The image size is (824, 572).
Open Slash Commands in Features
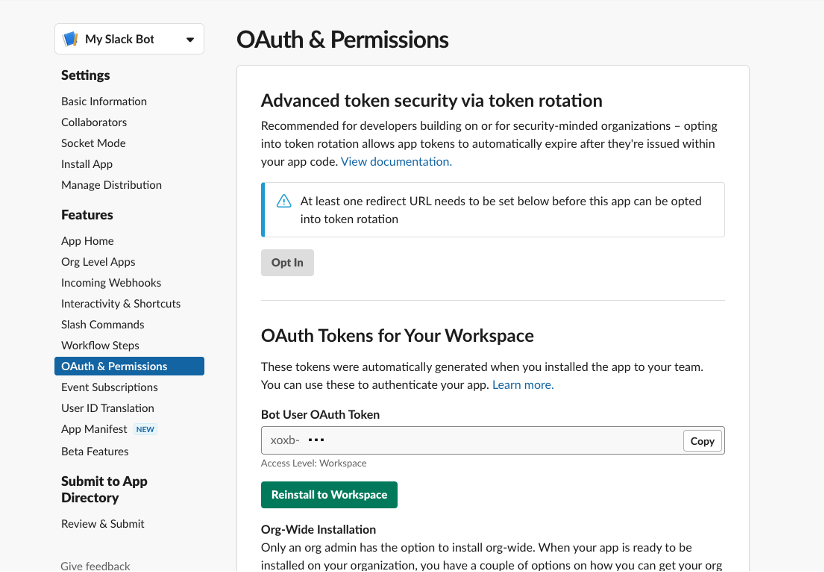(102, 325)
